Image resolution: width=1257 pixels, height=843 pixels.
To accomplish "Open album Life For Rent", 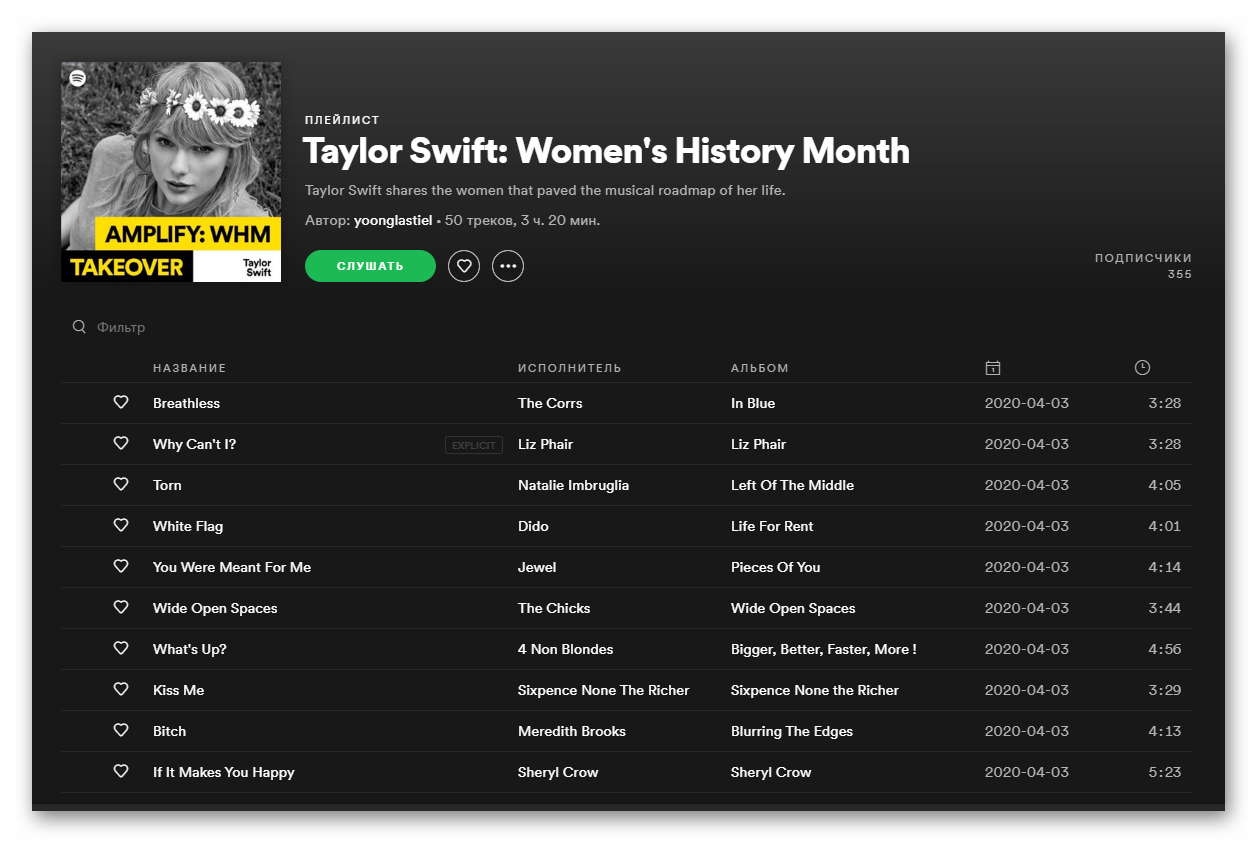I will click(772, 526).
